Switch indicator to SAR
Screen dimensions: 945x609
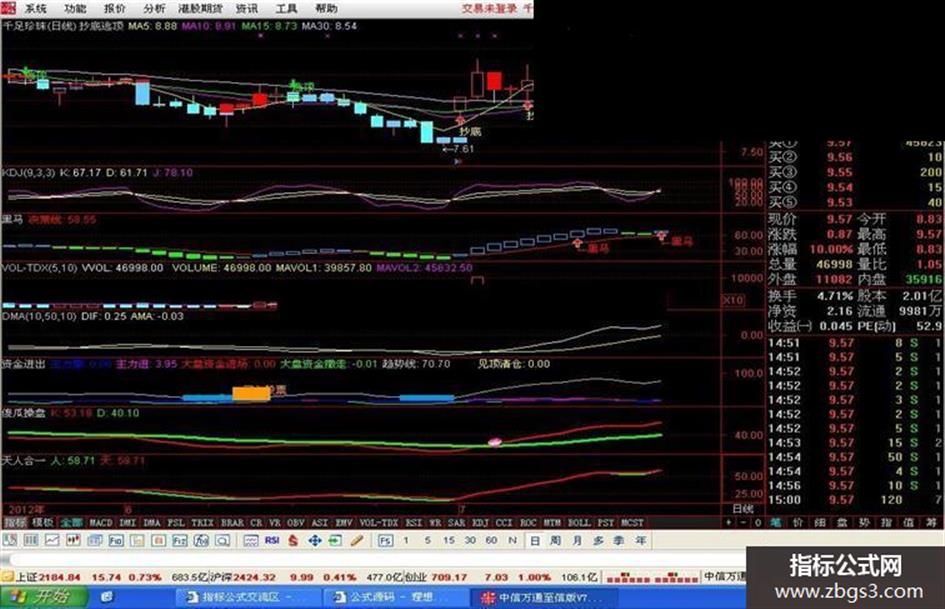click(x=456, y=522)
